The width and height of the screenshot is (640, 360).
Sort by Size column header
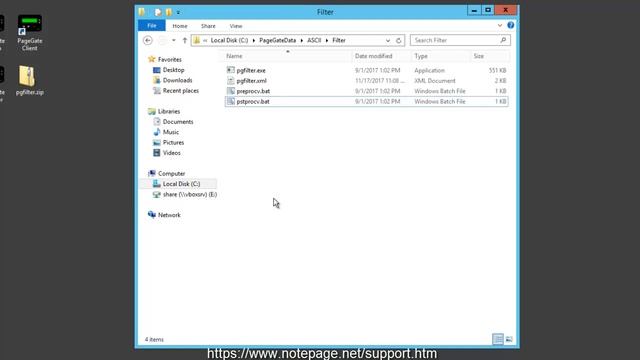tap(490, 56)
